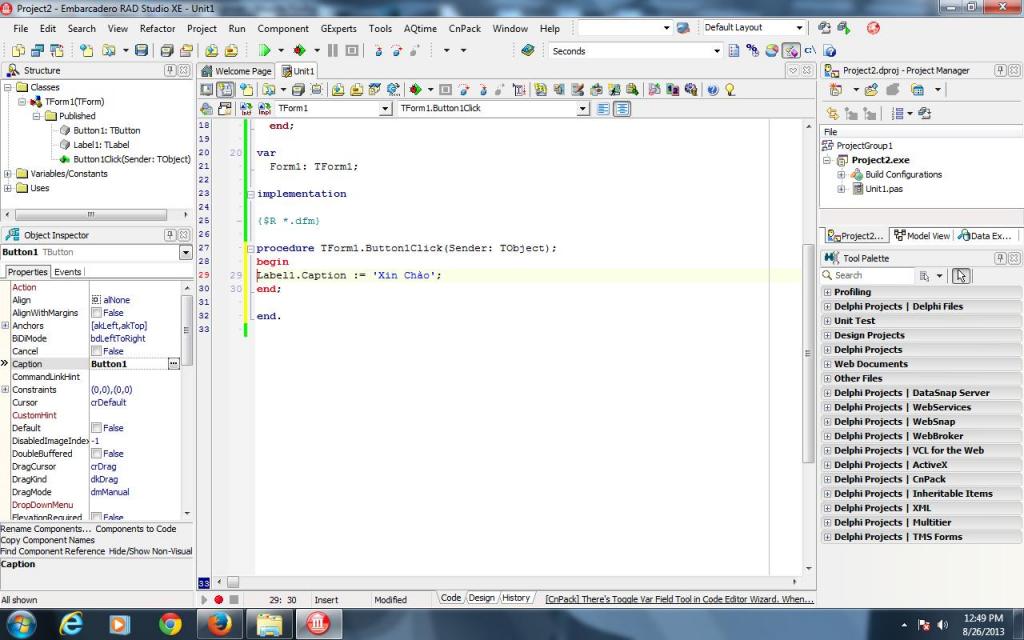The height and width of the screenshot is (640, 1024).
Task: Open the TForm1.Button1Click method dropdown
Action: click(x=583, y=108)
